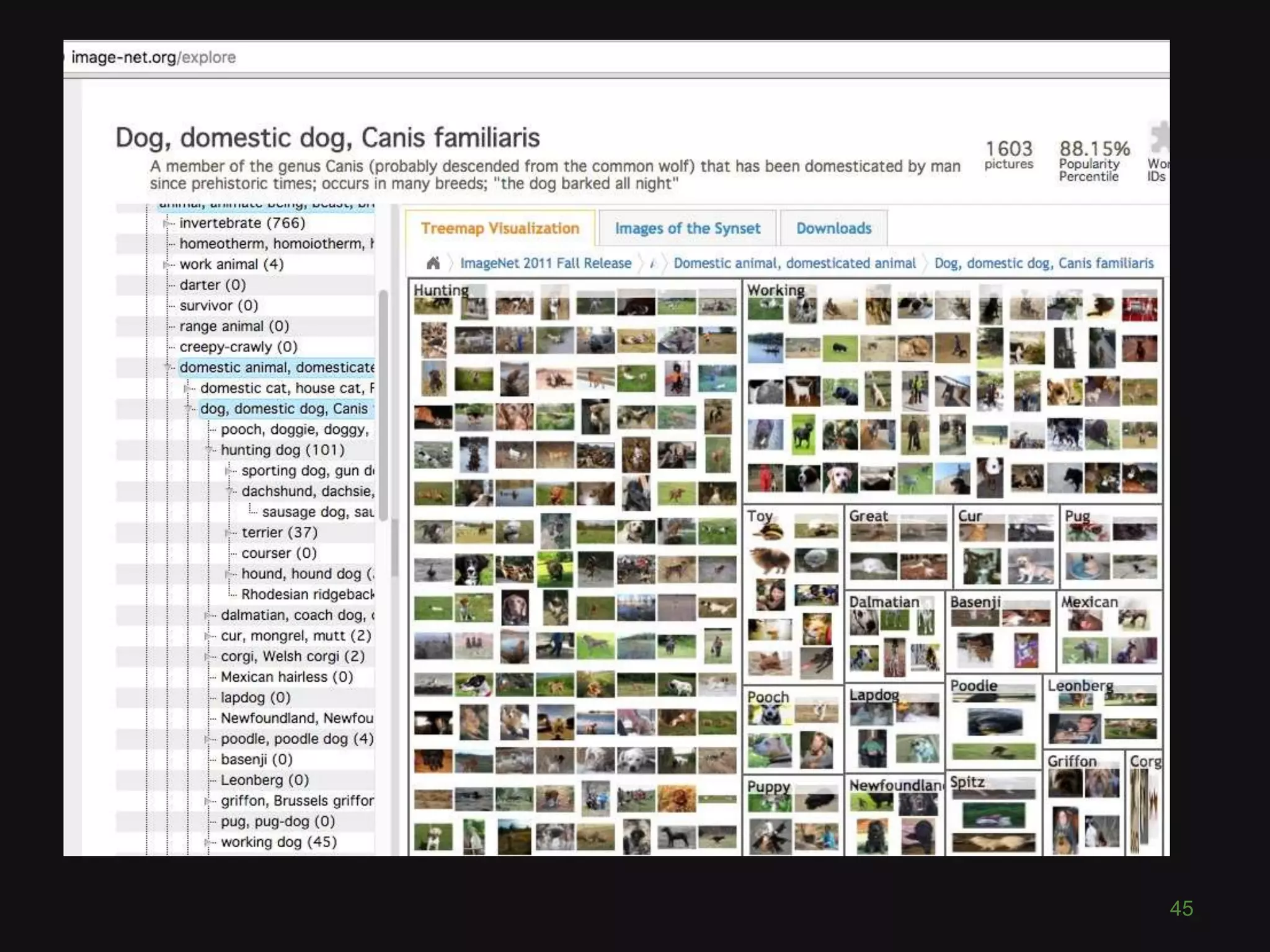
Task: Open the Treemap Visualization tab
Action: click(500, 228)
